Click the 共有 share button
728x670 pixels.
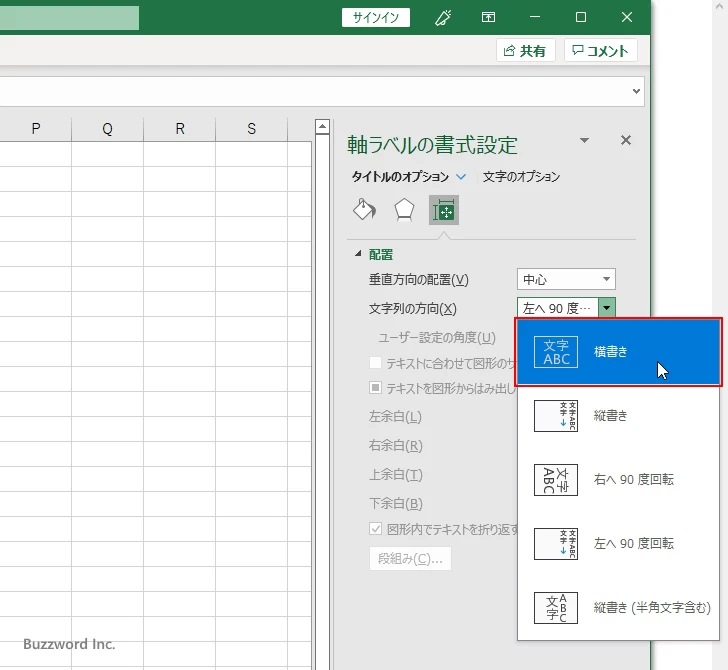coord(526,51)
